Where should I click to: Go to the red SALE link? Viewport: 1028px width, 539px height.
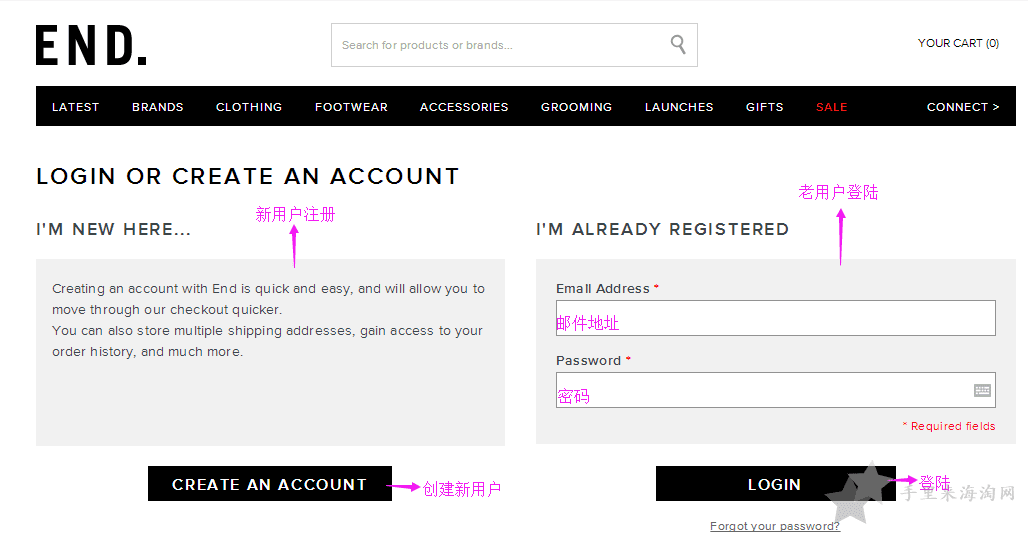tap(831, 107)
